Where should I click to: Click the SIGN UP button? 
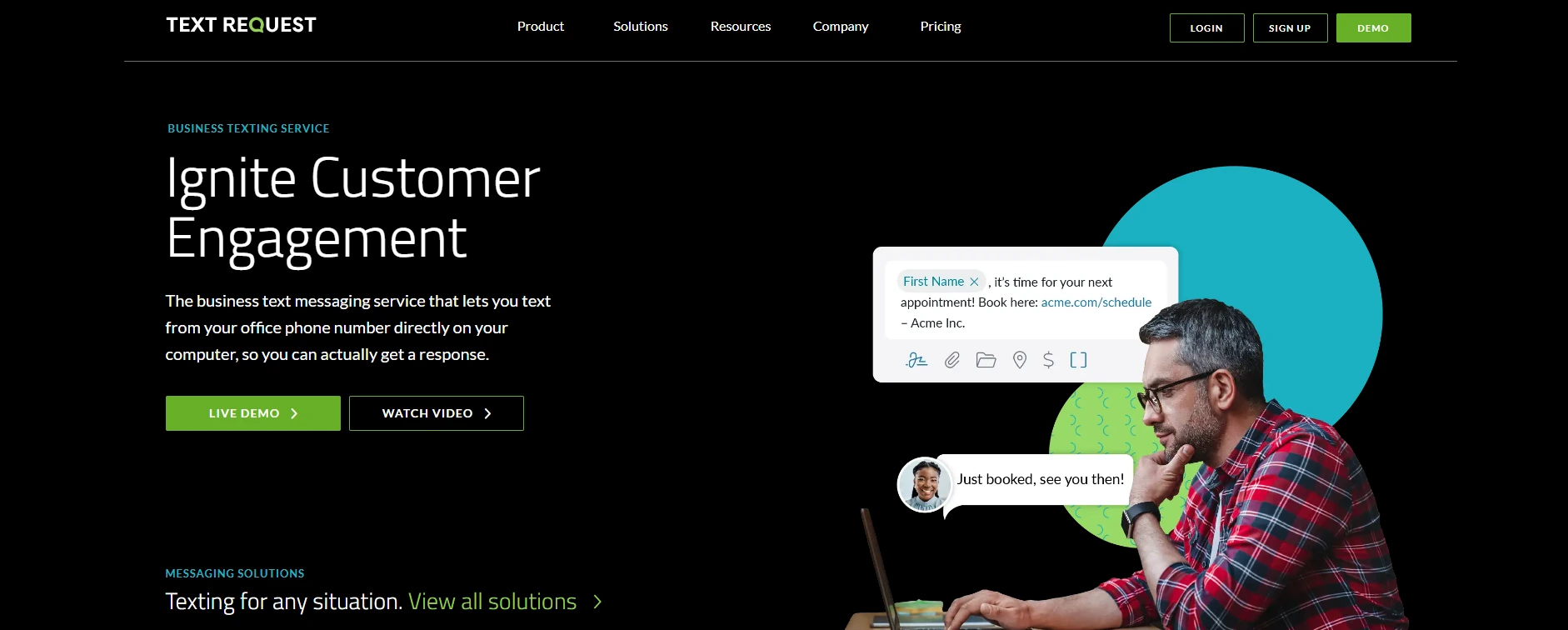pyautogui.click(x=1290, y=27)
